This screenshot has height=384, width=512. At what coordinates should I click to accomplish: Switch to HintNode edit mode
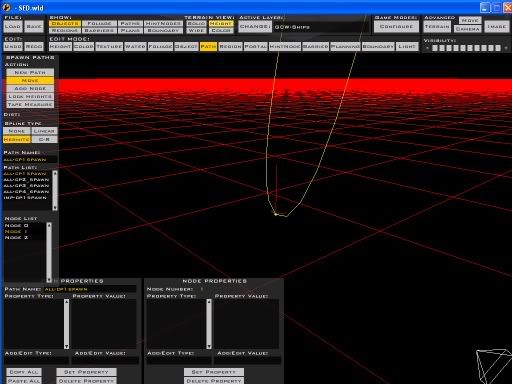pyautogui.click(x=285, y=46)
